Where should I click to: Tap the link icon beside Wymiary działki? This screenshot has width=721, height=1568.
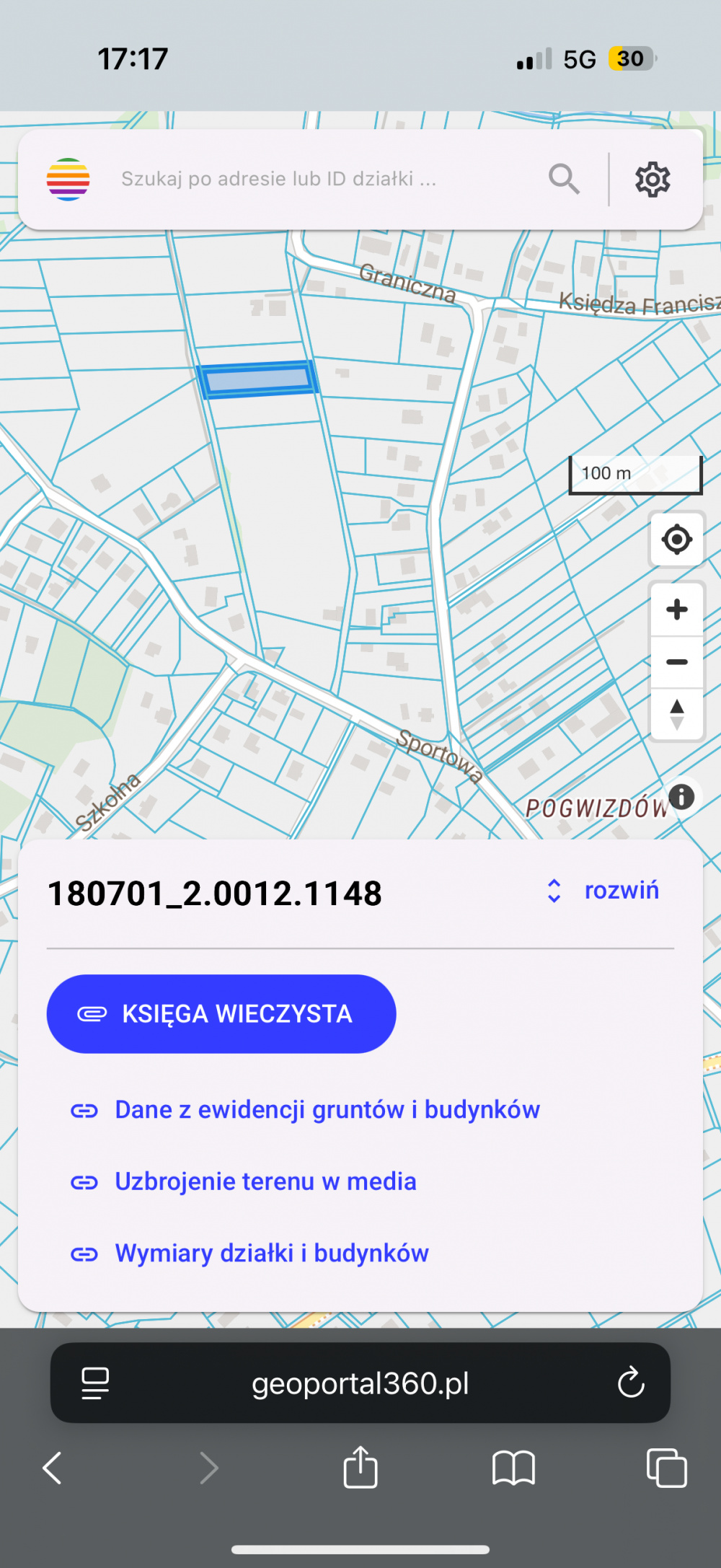coord(84,1254)
